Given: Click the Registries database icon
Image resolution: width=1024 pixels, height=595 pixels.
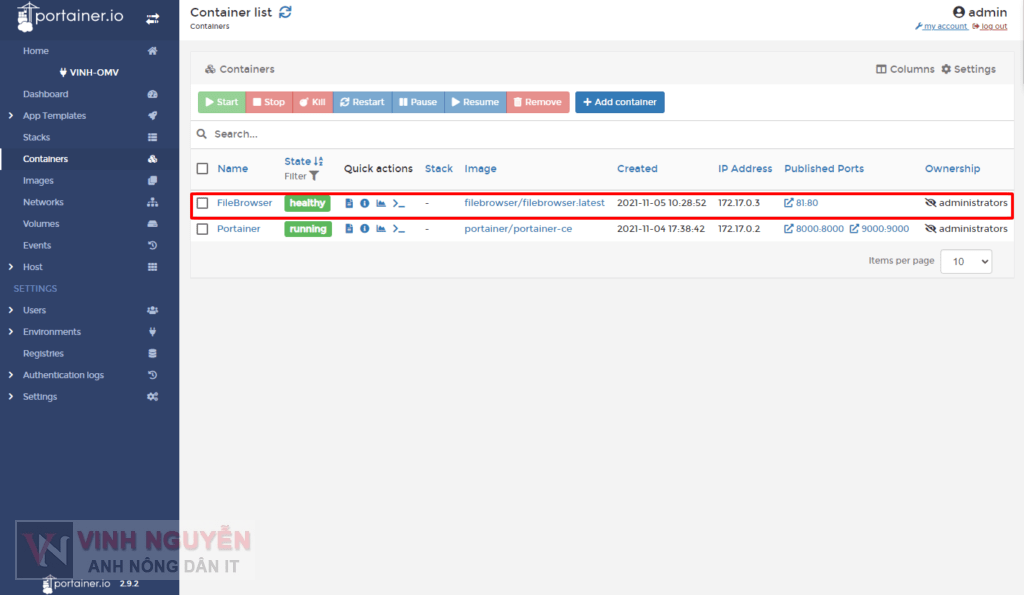Looking at the screenshot, I should 152,353.
